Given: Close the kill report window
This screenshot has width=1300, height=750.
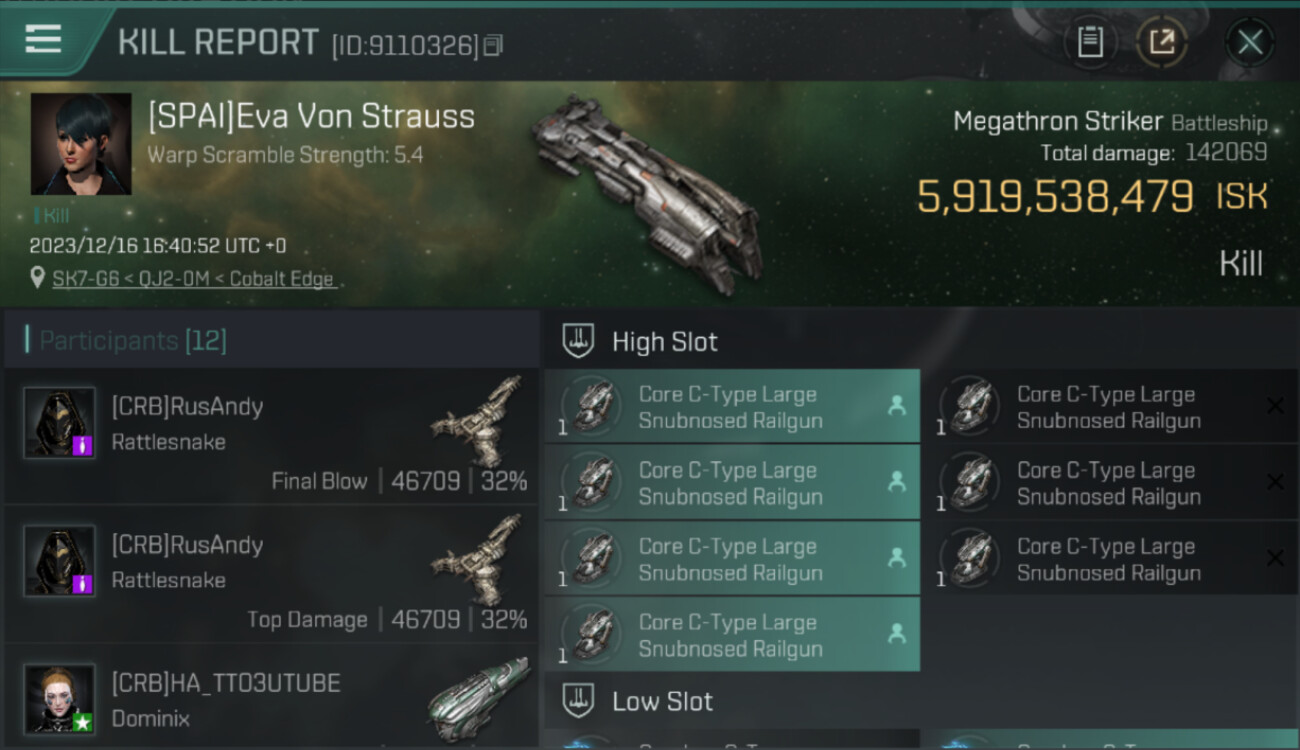Looking at the screenshot, I should (1250, 42).
